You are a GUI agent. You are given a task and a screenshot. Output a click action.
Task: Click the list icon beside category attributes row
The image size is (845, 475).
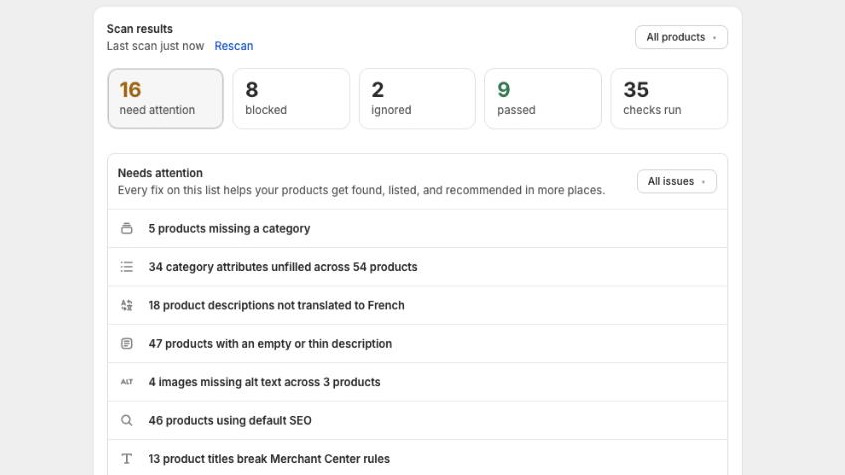click(x=127, y=267)
